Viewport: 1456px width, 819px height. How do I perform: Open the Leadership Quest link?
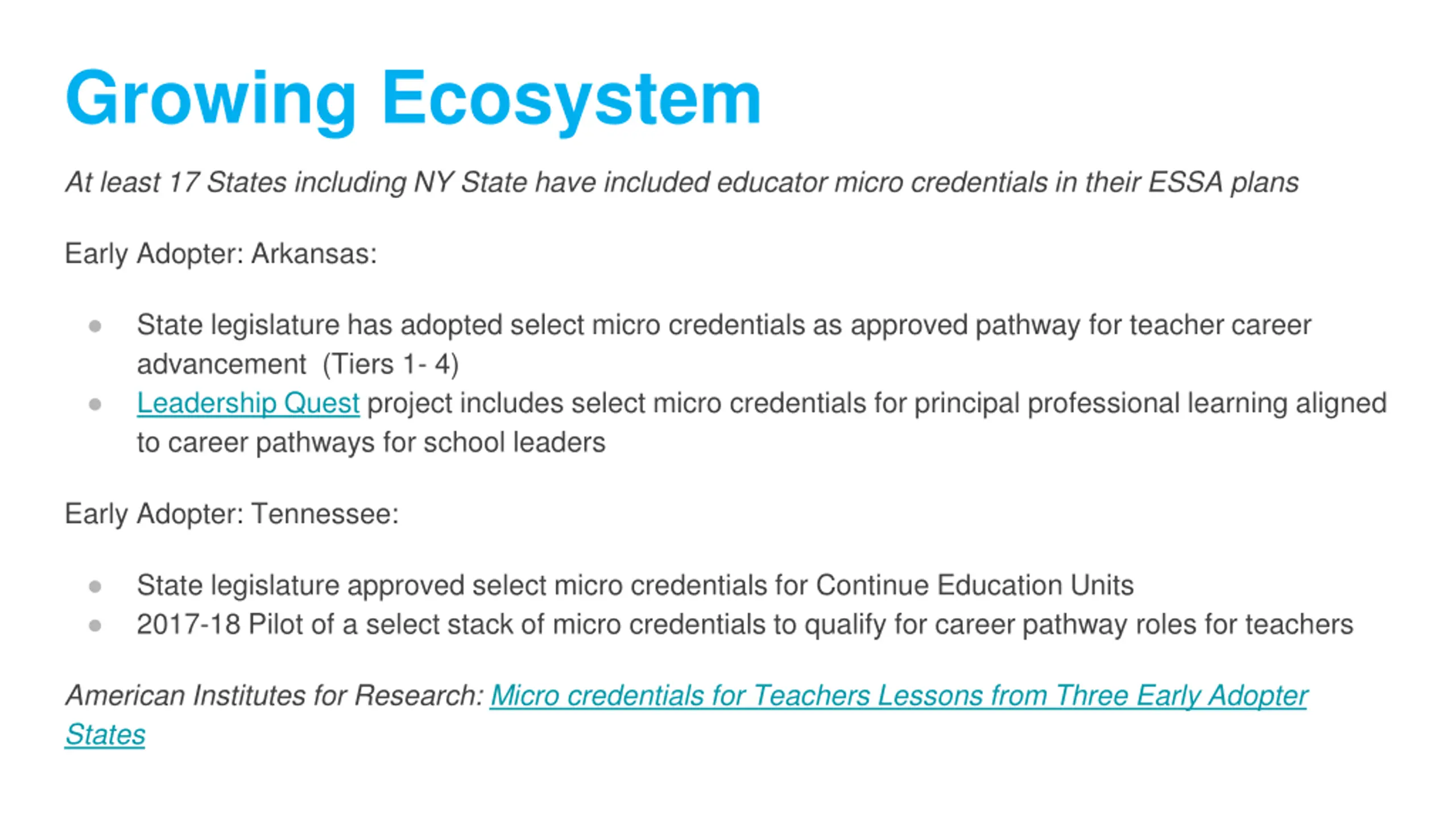[x=248, y=403]
